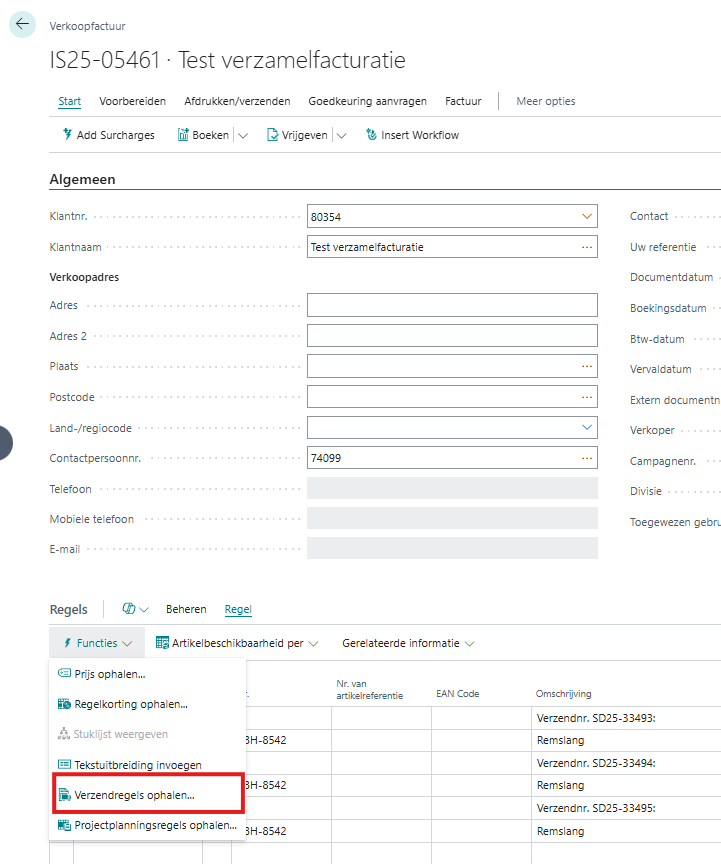Screen dimensions: 721x864
Task: Click Artikelbeschikbaarheid per grid icon
Action: (162, 643)
